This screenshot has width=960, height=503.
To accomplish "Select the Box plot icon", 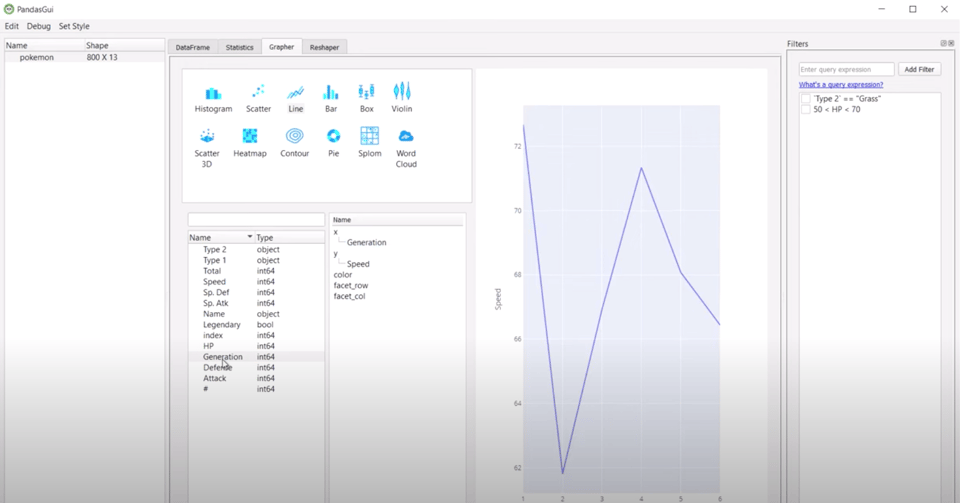I will pyautogui.click(x=366, y=94).
